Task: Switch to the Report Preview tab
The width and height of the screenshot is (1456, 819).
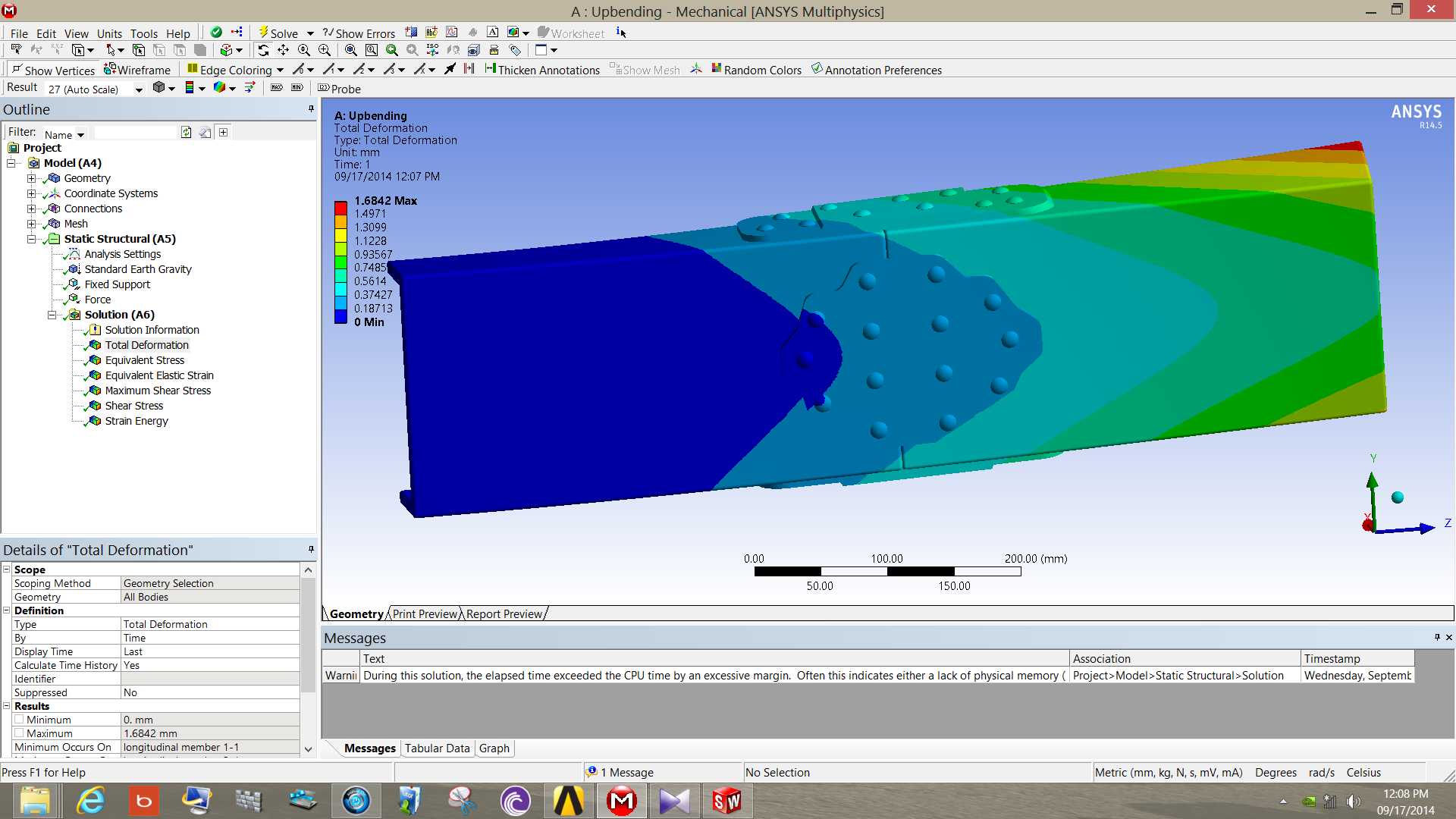Action: [x=504, y=613]
